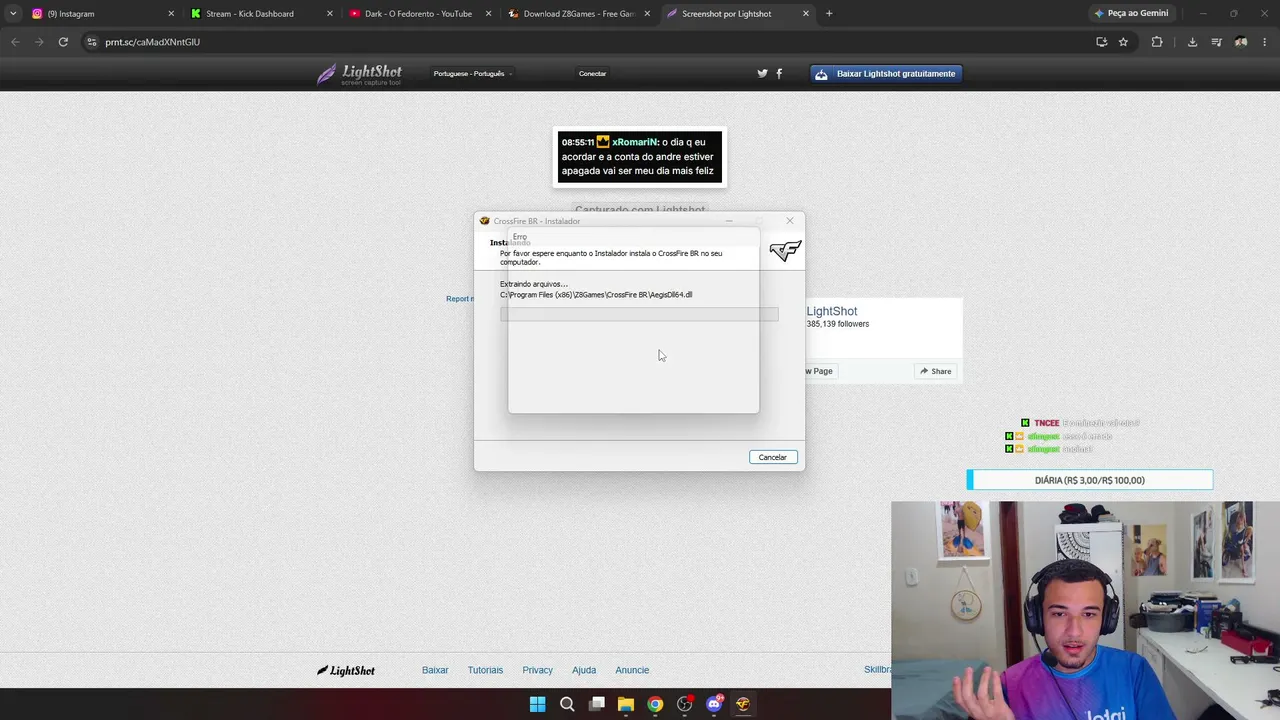The image size is (1280, 720).
Task: View site information icon in address bar
Action: (92, 42)
